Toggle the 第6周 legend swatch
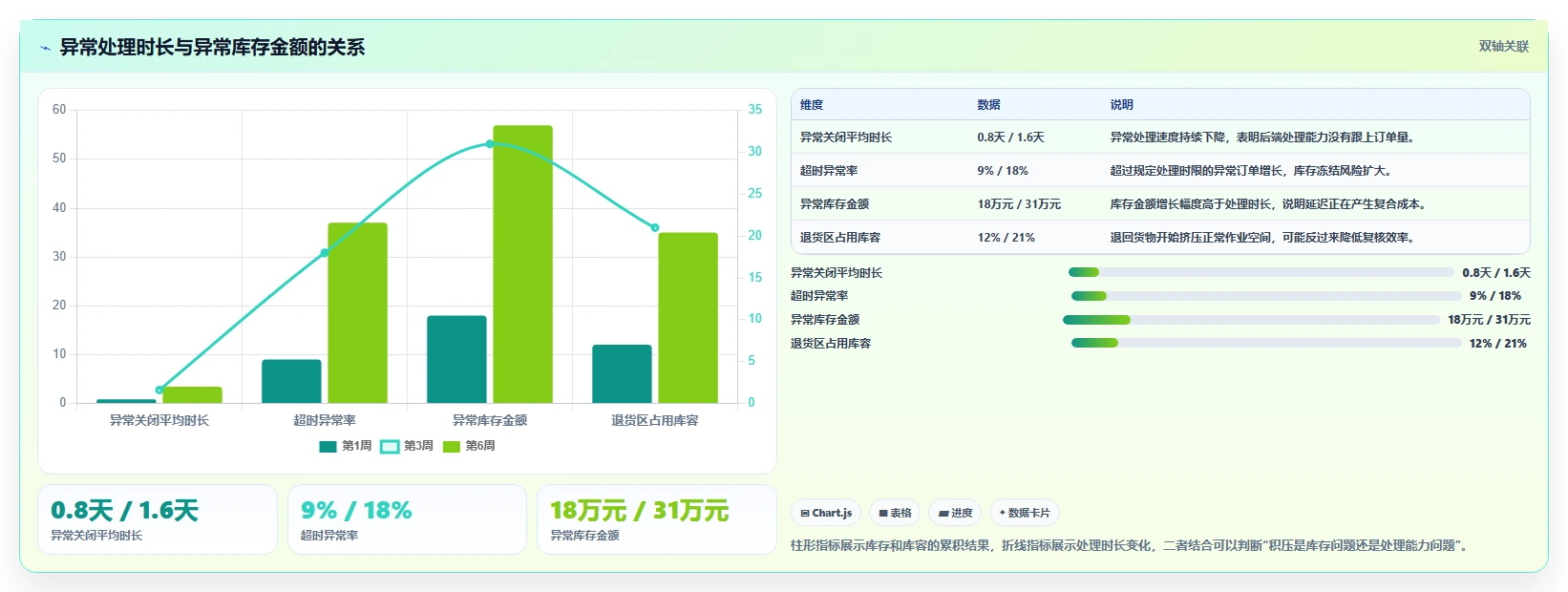Viewport: 1568px width, 592px height. point(452,446)
